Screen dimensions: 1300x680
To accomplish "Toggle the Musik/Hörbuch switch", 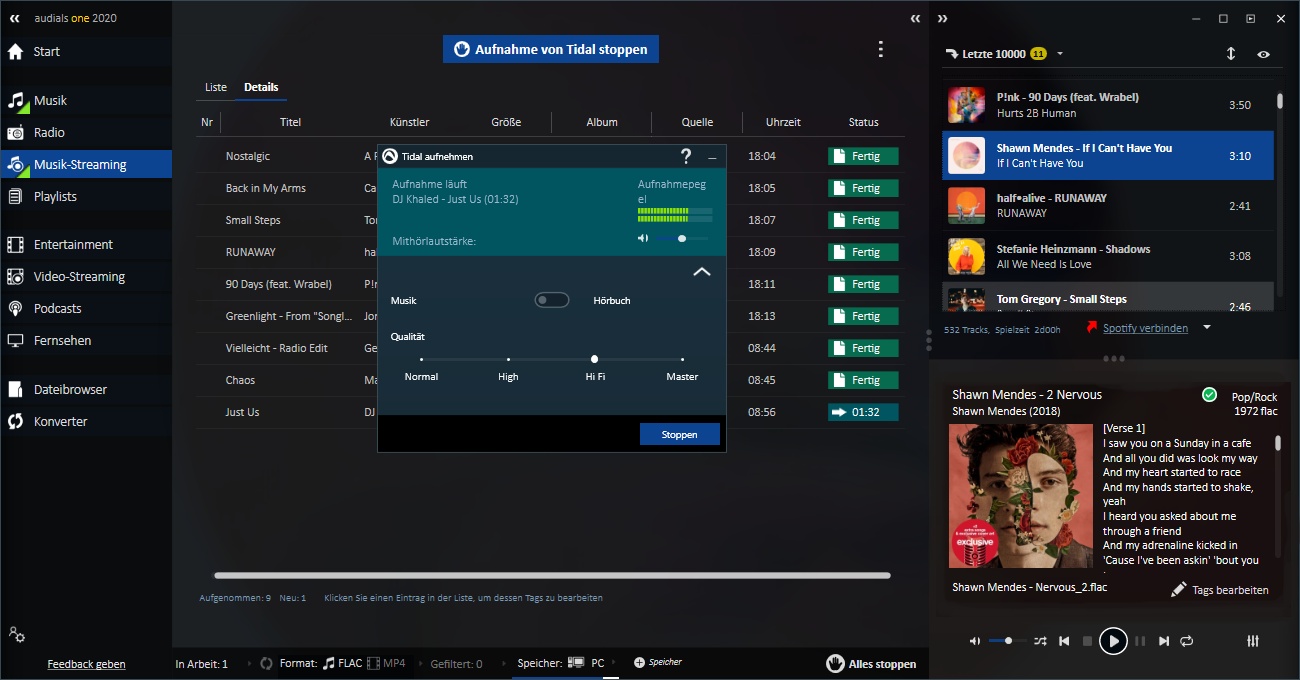I will 551,300.
